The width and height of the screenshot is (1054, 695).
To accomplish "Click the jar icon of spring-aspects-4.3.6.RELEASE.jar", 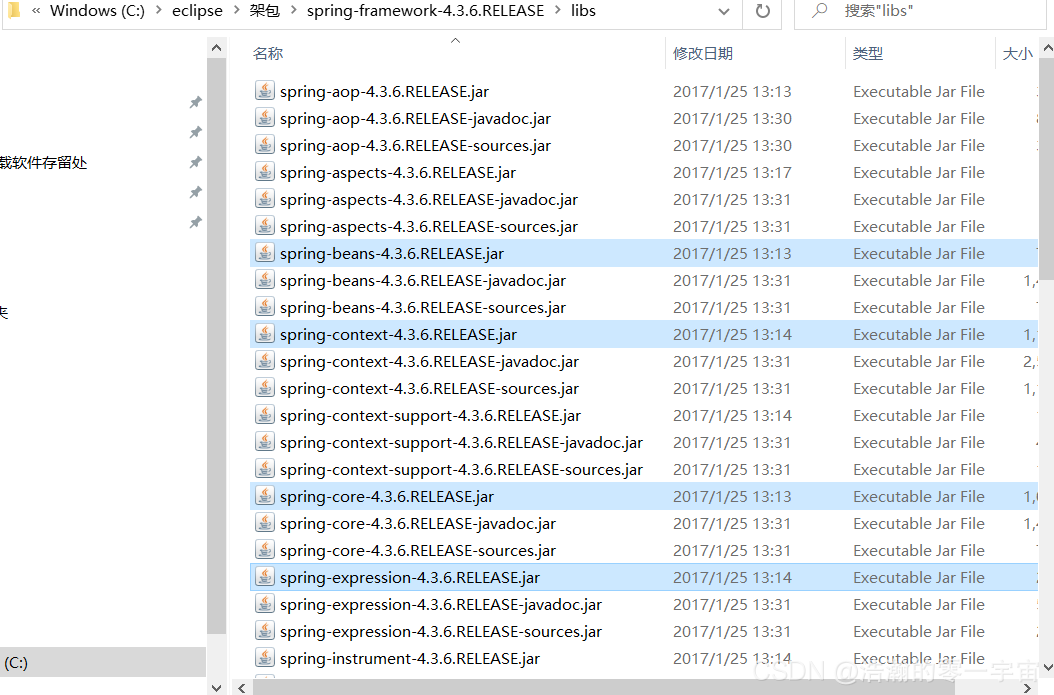I will [265, 172].
